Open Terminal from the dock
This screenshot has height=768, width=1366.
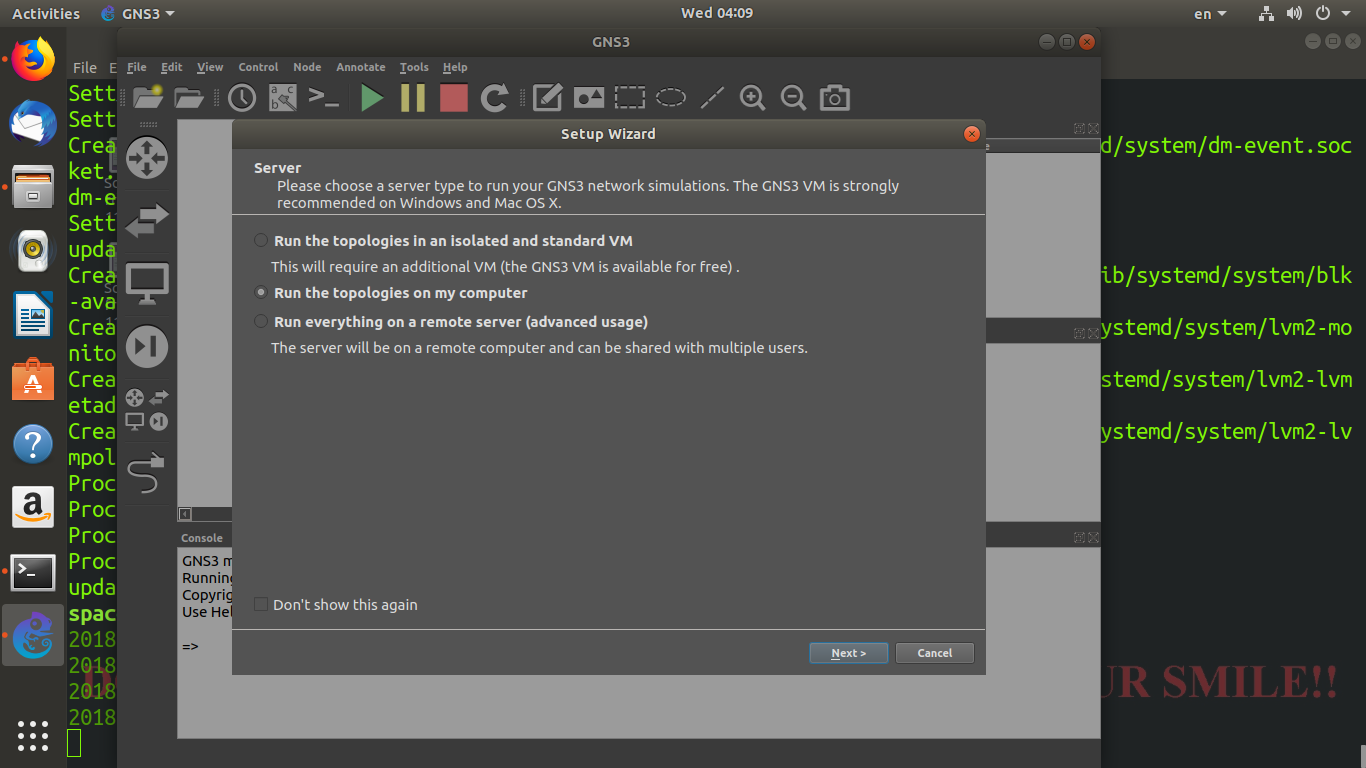33,572
